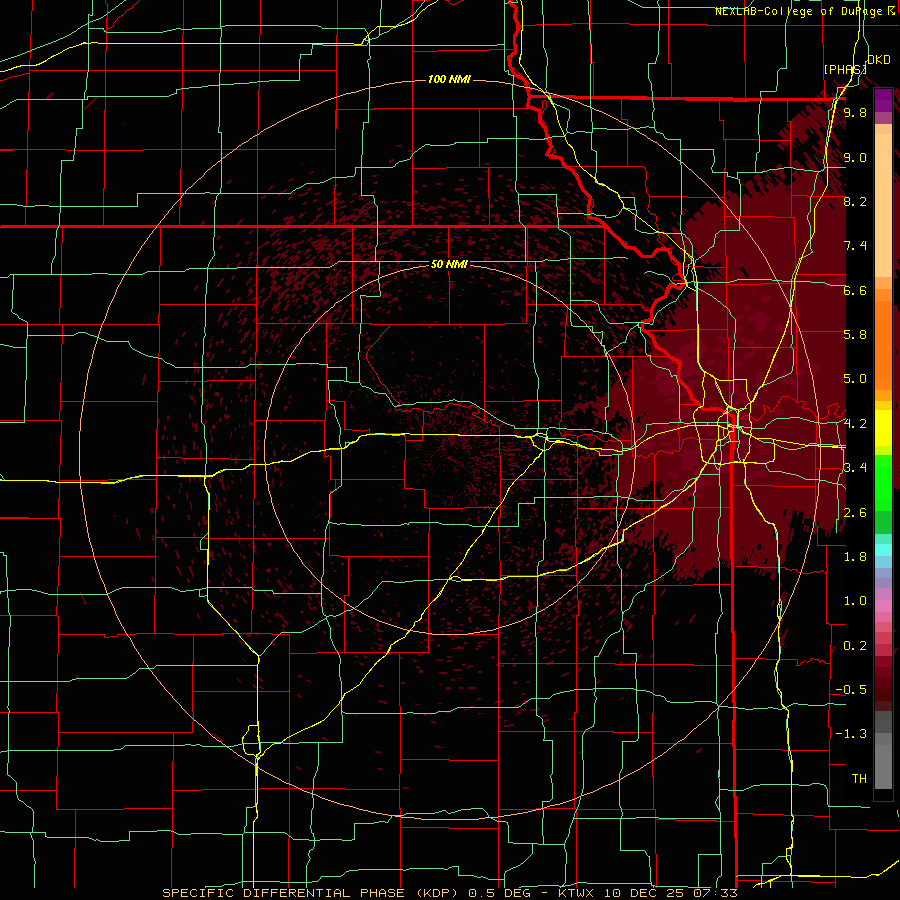Click the 5.0 value on the scale
900x900 pixels.
click(855, 379)
